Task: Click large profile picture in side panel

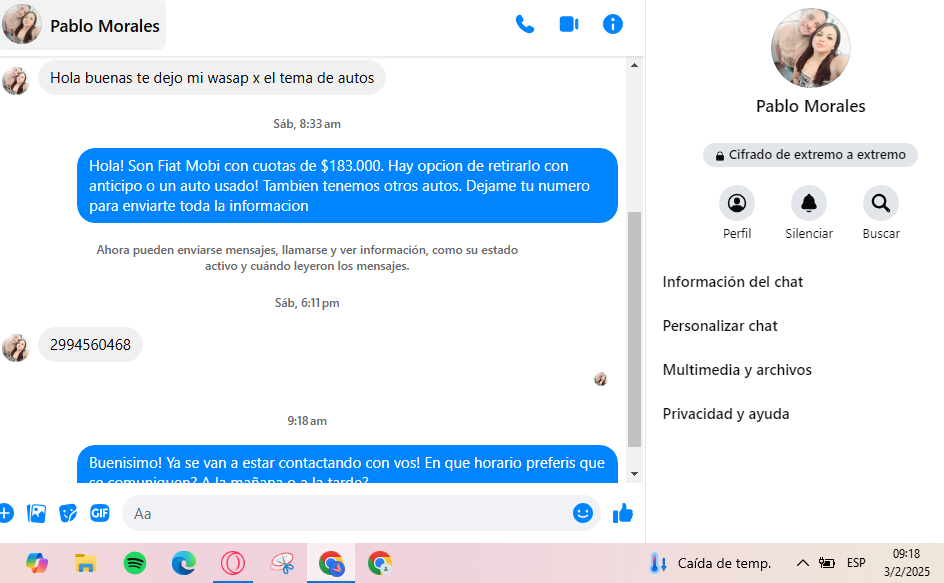Action: tap(810, 48)
